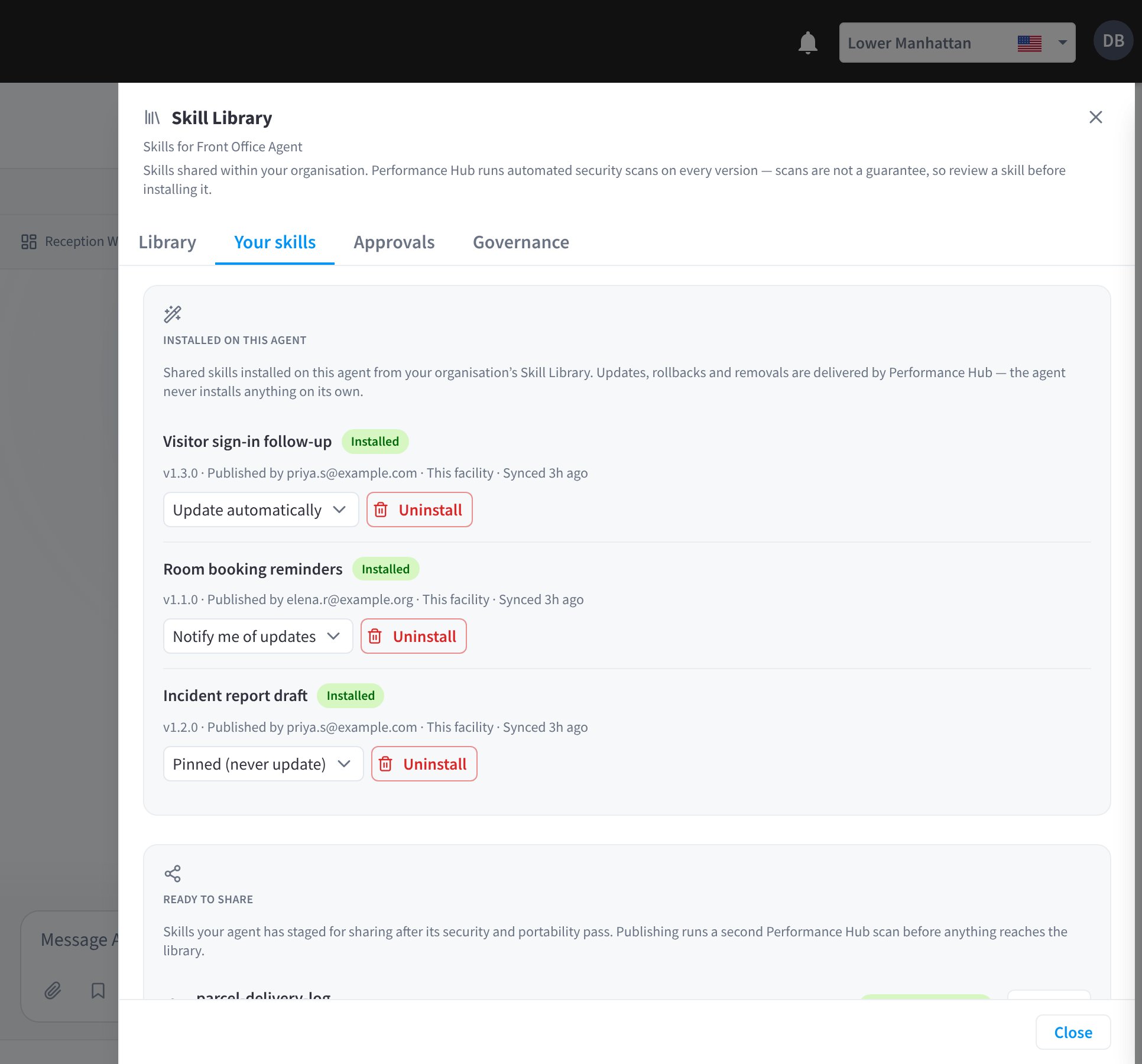Screen dimensions: 1142x1064
Task: Close the Skill Library panel with X
Action: pos(1095,117)
